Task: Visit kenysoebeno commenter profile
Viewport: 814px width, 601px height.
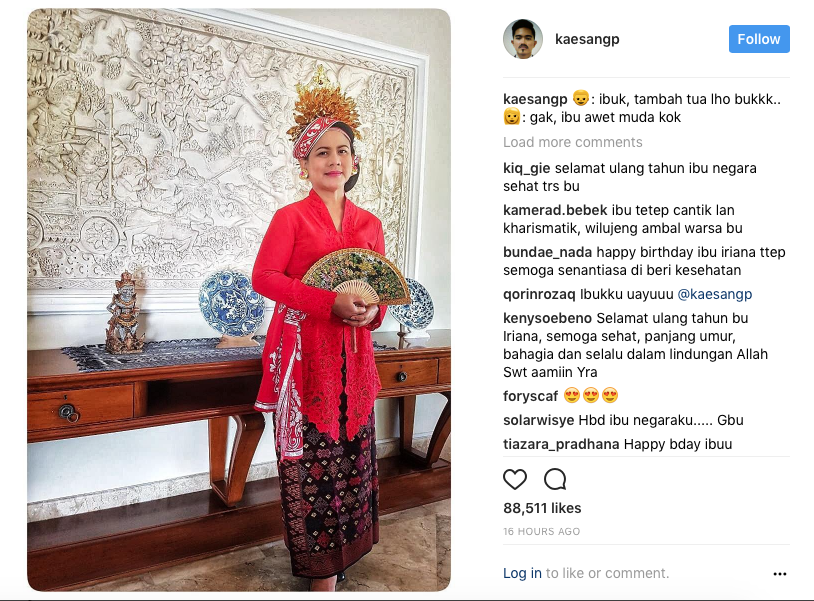Action: click(547, 318)
